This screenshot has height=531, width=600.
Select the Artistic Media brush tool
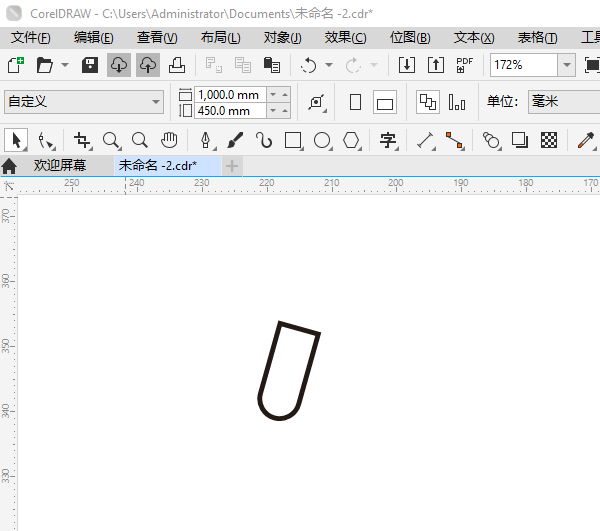pyautogui.click(x=235, y=140)
